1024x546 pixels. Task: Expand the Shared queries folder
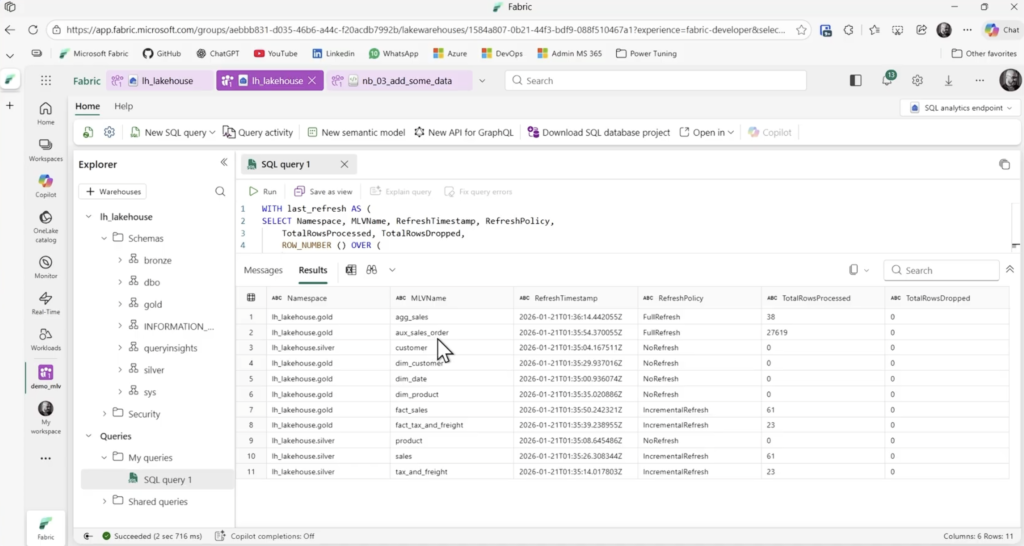click(105, 501)
